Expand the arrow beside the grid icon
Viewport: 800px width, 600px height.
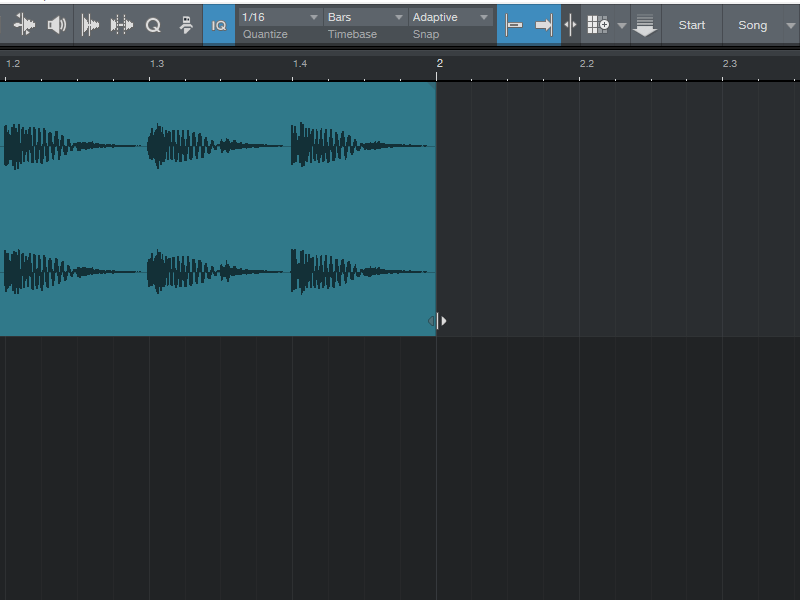[x=621, y=25]
